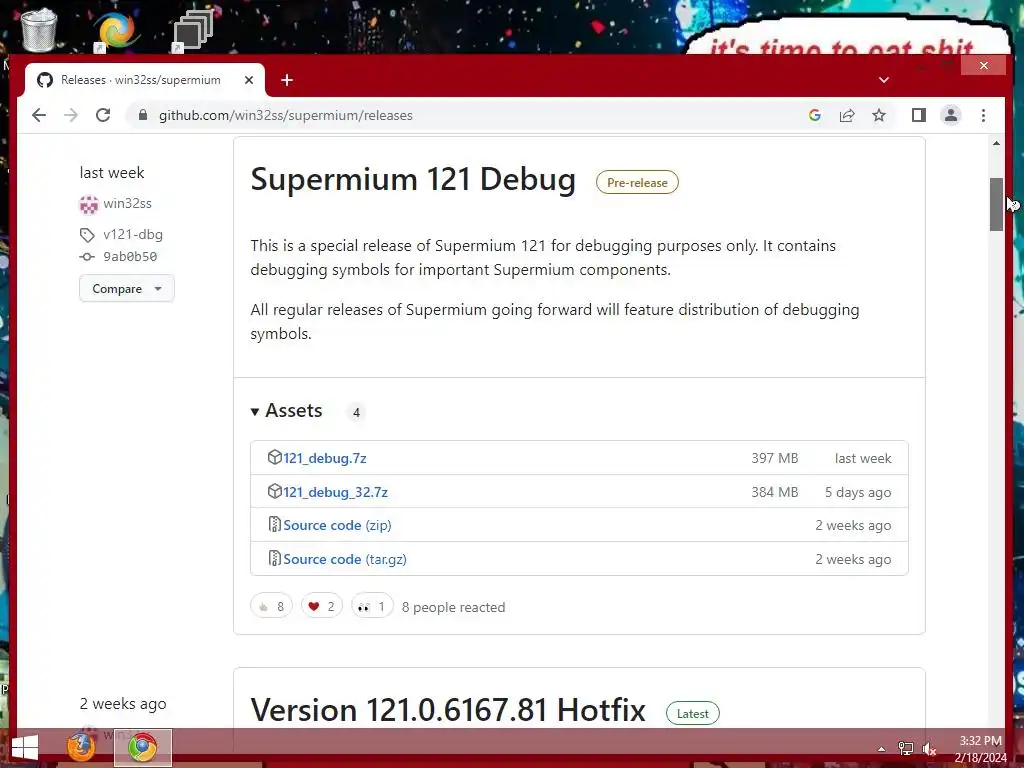Click the file icon beside Source code (tar.gz)
The width and height of the screenshot is (1024, 768).
(x=274, y=558)
